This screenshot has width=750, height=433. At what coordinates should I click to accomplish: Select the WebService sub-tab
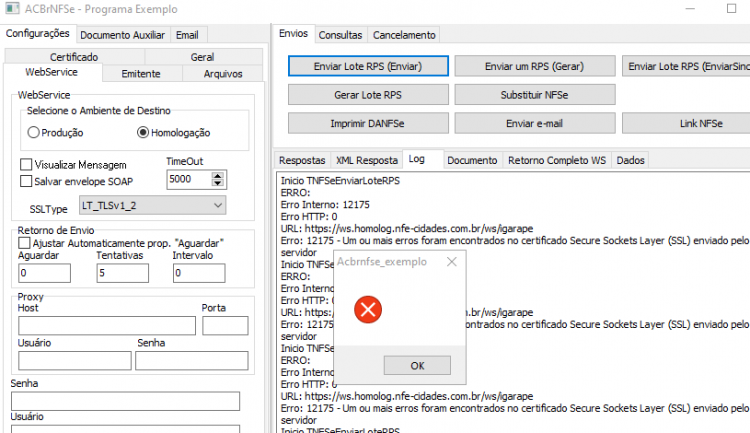pos(52,72)
